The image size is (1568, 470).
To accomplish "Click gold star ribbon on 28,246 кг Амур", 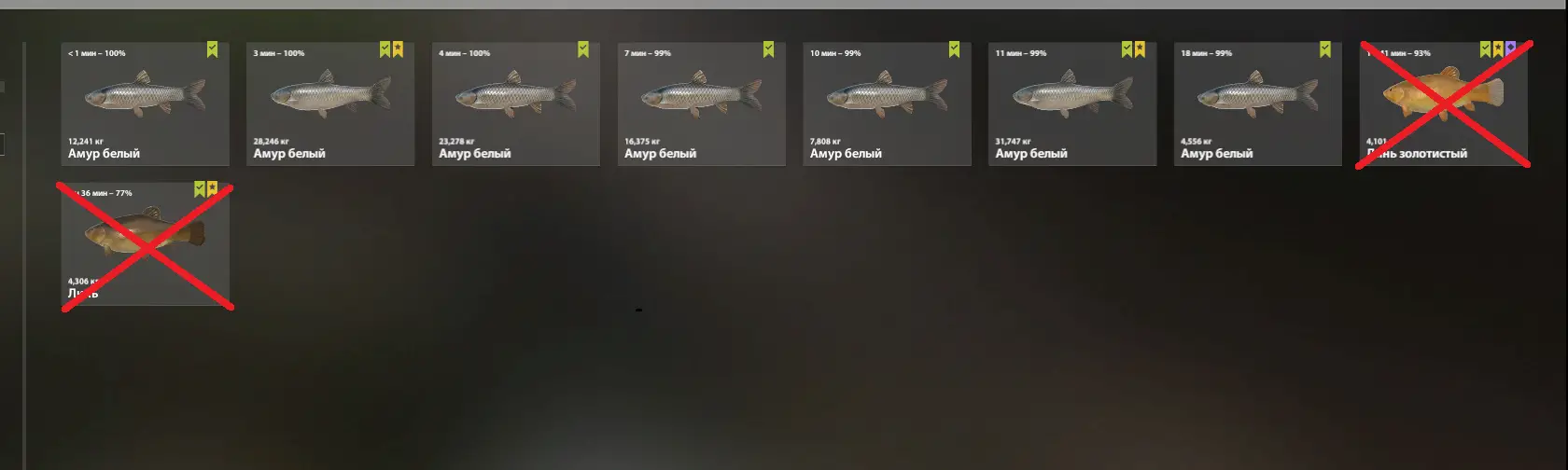I will (398, 49).
